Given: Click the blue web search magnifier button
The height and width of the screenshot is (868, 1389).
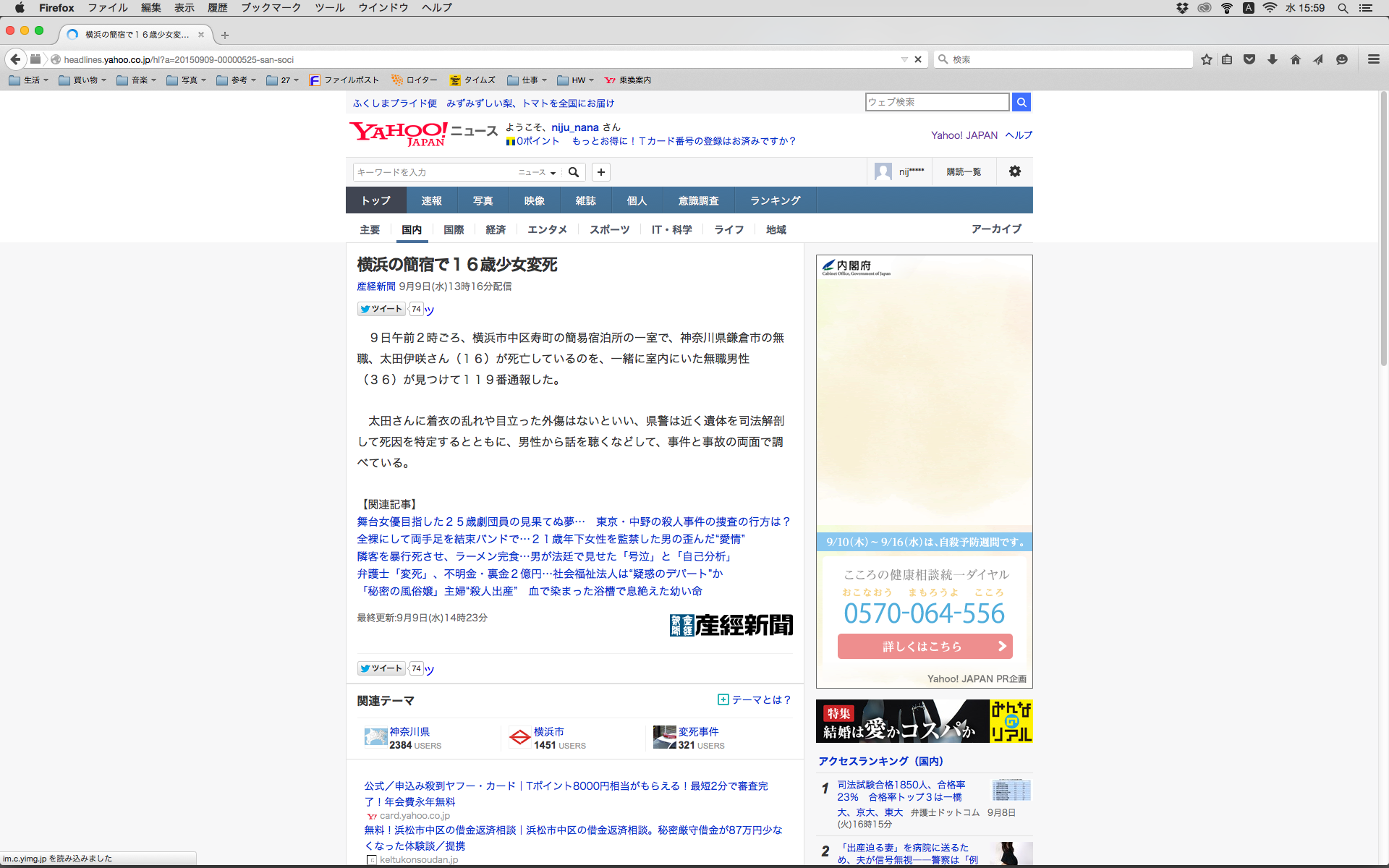Looking at the screenshot, I should click(x=1021, y=102).
